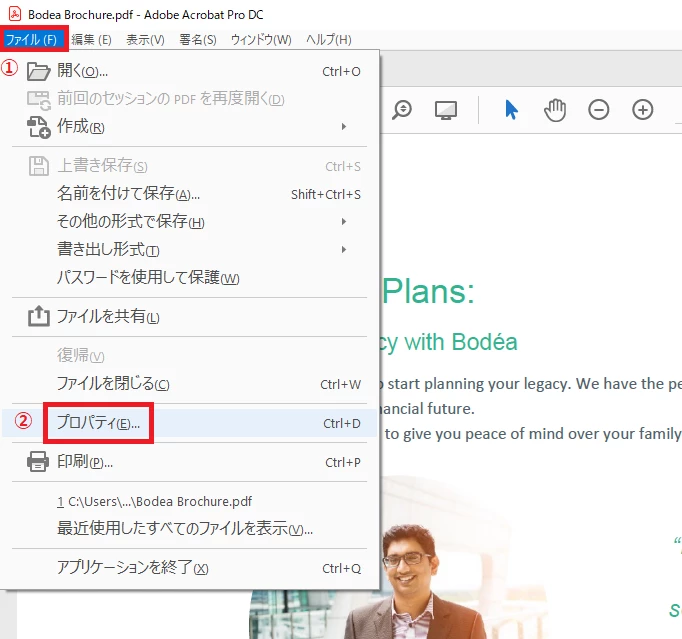Click the zoom out minus icon
The height and width of the screenshot is (639, 682).
click(x=599, y=110)
